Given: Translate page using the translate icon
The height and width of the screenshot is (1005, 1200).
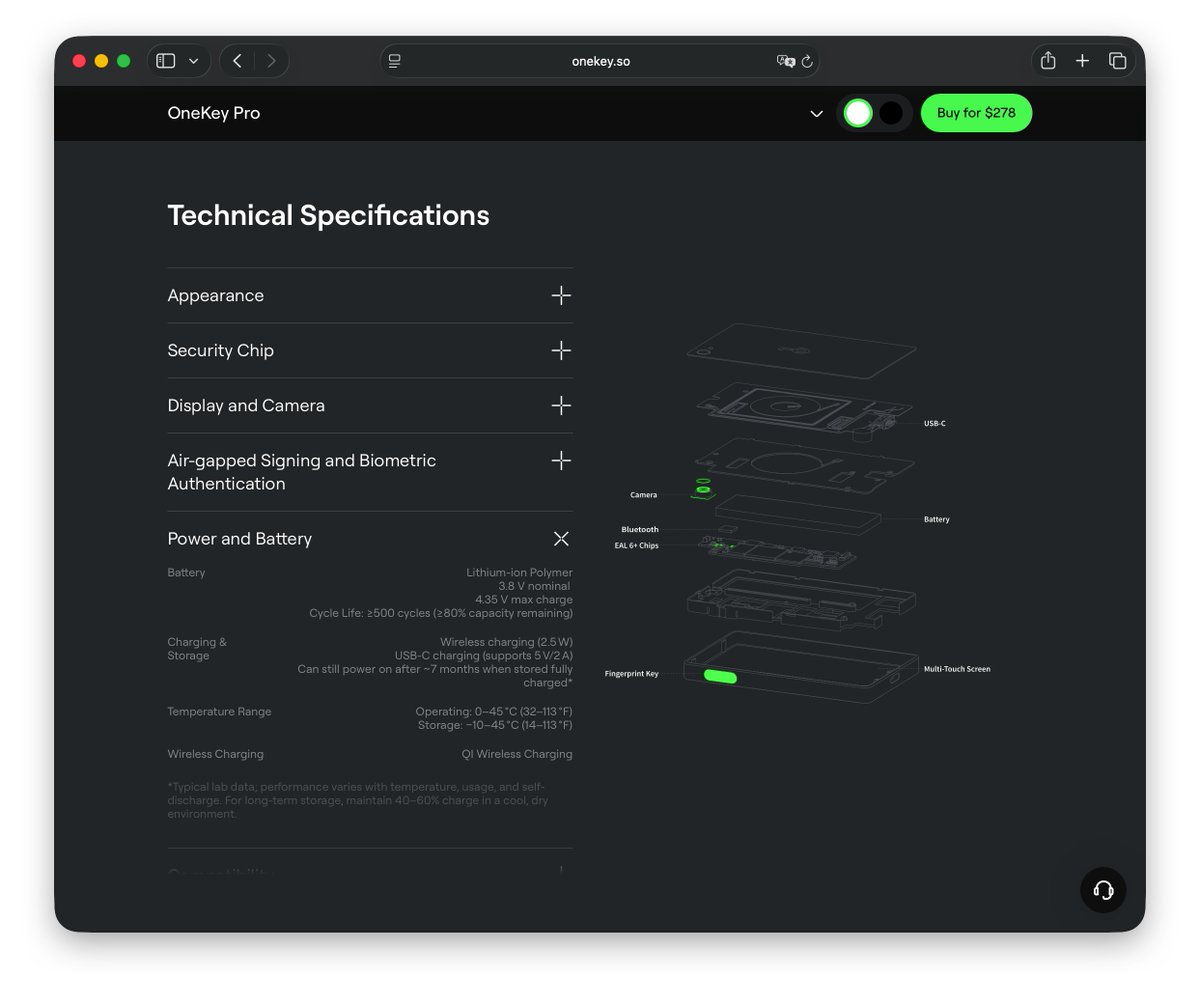Looking at the screenshot, I should 786,61.
